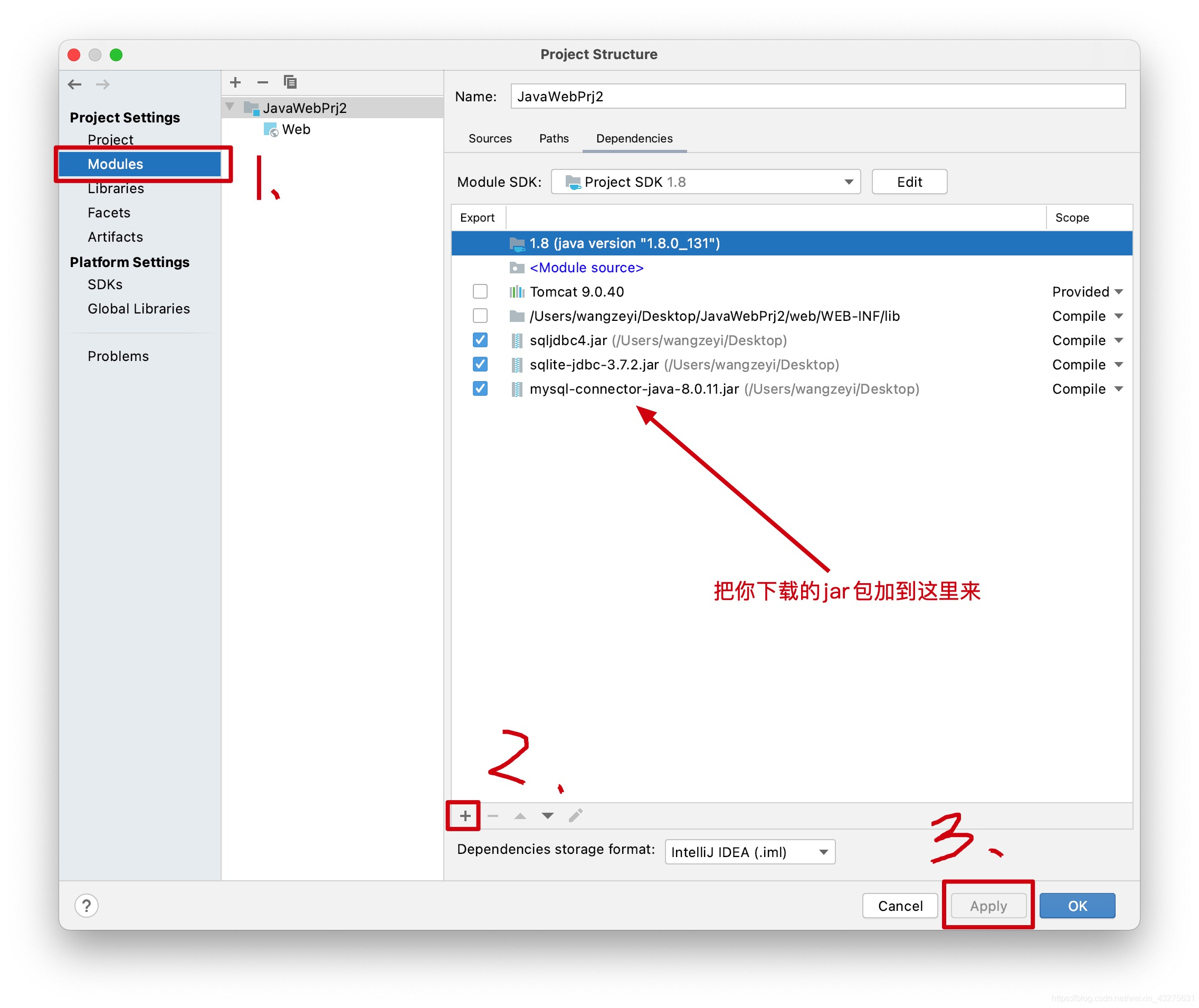Remove the selected module with the minus icon
Image resolution: width=1199 pixels, height=1008 pixels.
click(x=262, y=82)
